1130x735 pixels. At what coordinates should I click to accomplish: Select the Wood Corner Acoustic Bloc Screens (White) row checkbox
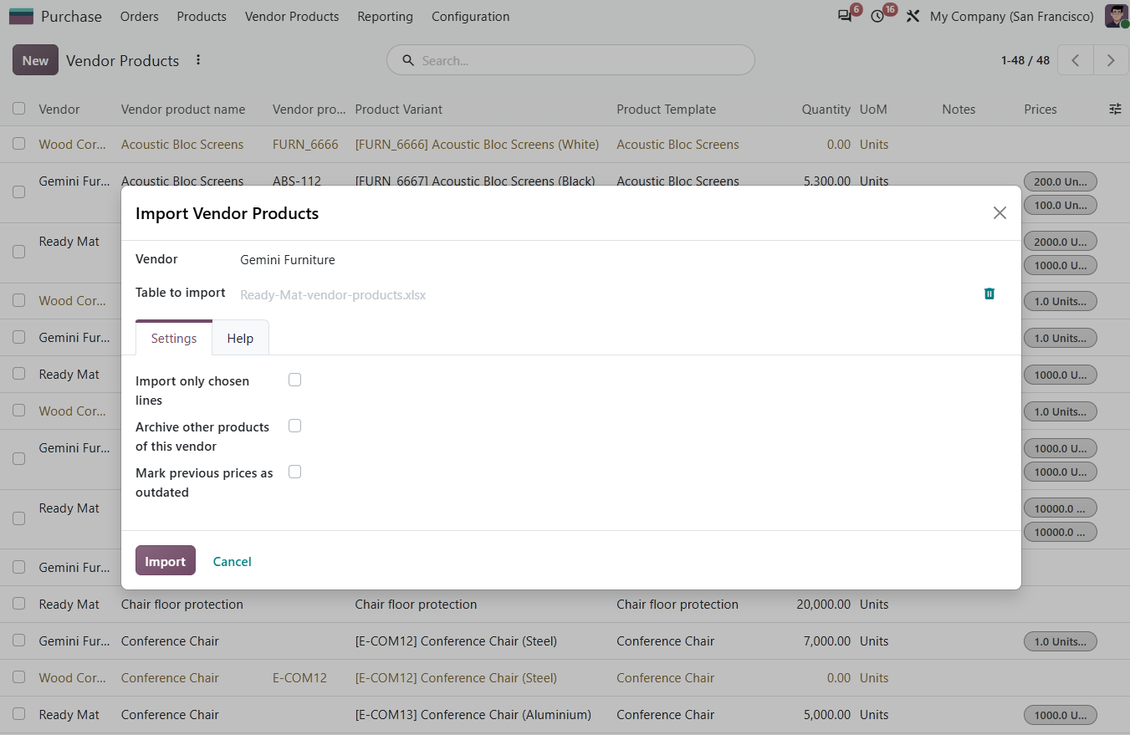19,144
